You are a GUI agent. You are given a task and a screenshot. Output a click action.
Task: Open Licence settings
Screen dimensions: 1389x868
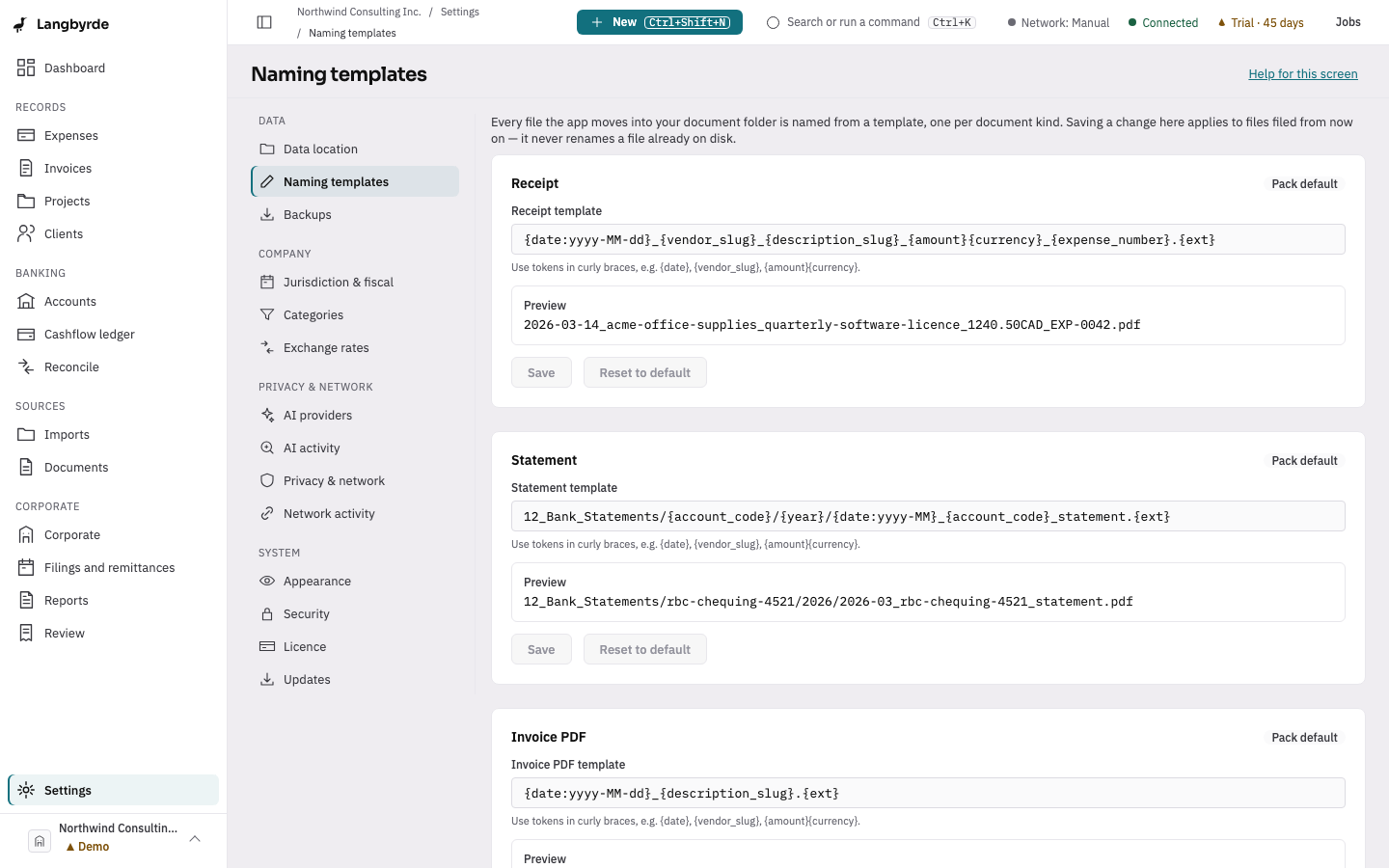coord(355,647)
